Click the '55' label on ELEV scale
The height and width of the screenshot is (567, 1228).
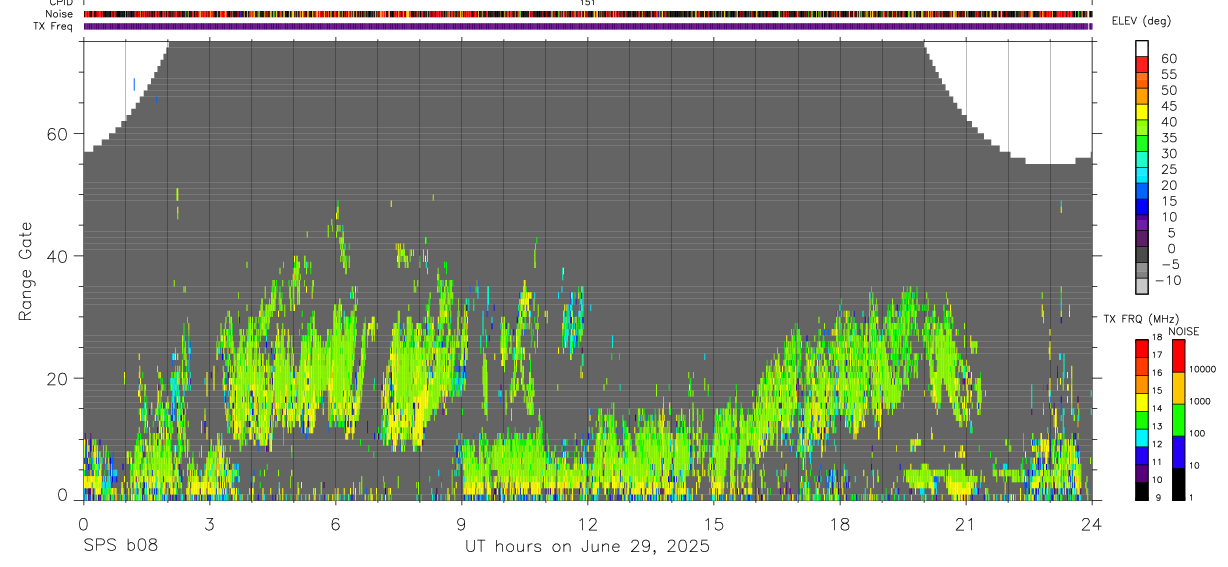[x=1168, y=75]
